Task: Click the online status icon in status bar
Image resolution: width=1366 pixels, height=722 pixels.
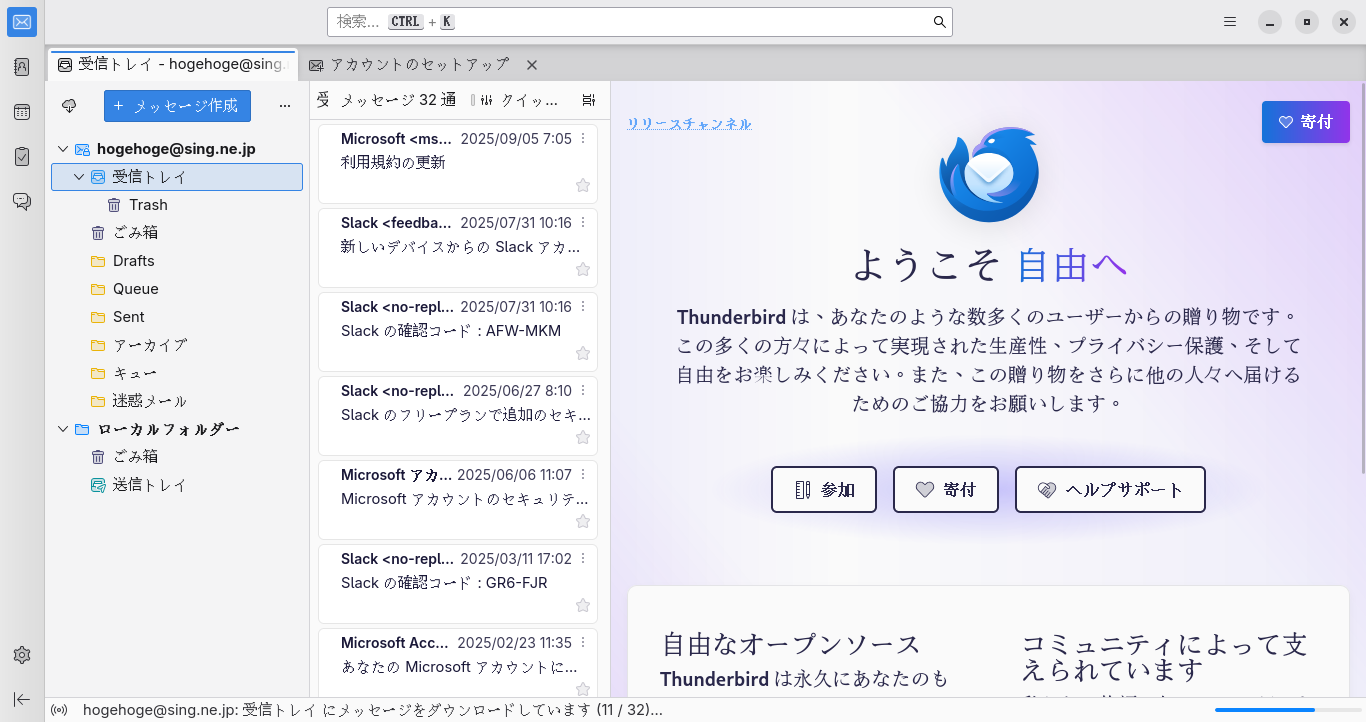Action: (59, 710)
